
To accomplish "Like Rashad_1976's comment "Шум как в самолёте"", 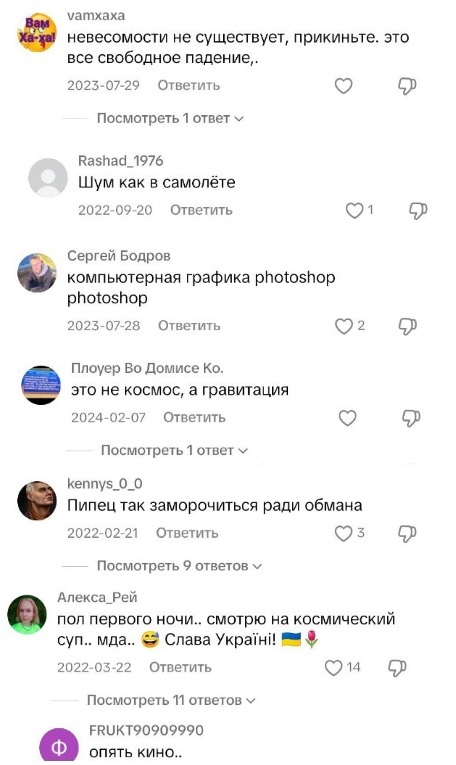I will pos(355,210).
